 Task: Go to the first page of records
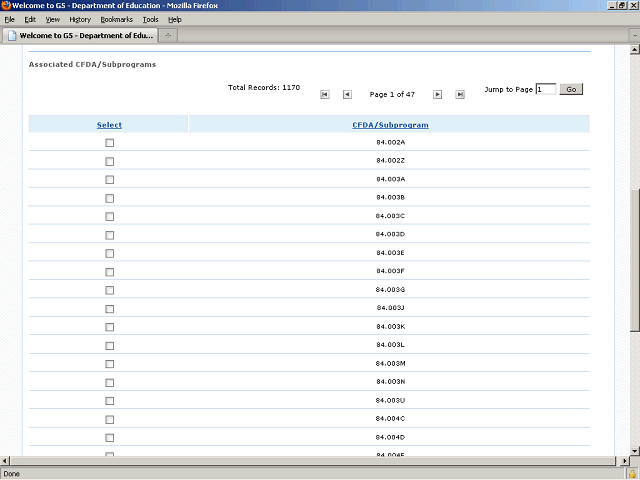coord(325,95)
